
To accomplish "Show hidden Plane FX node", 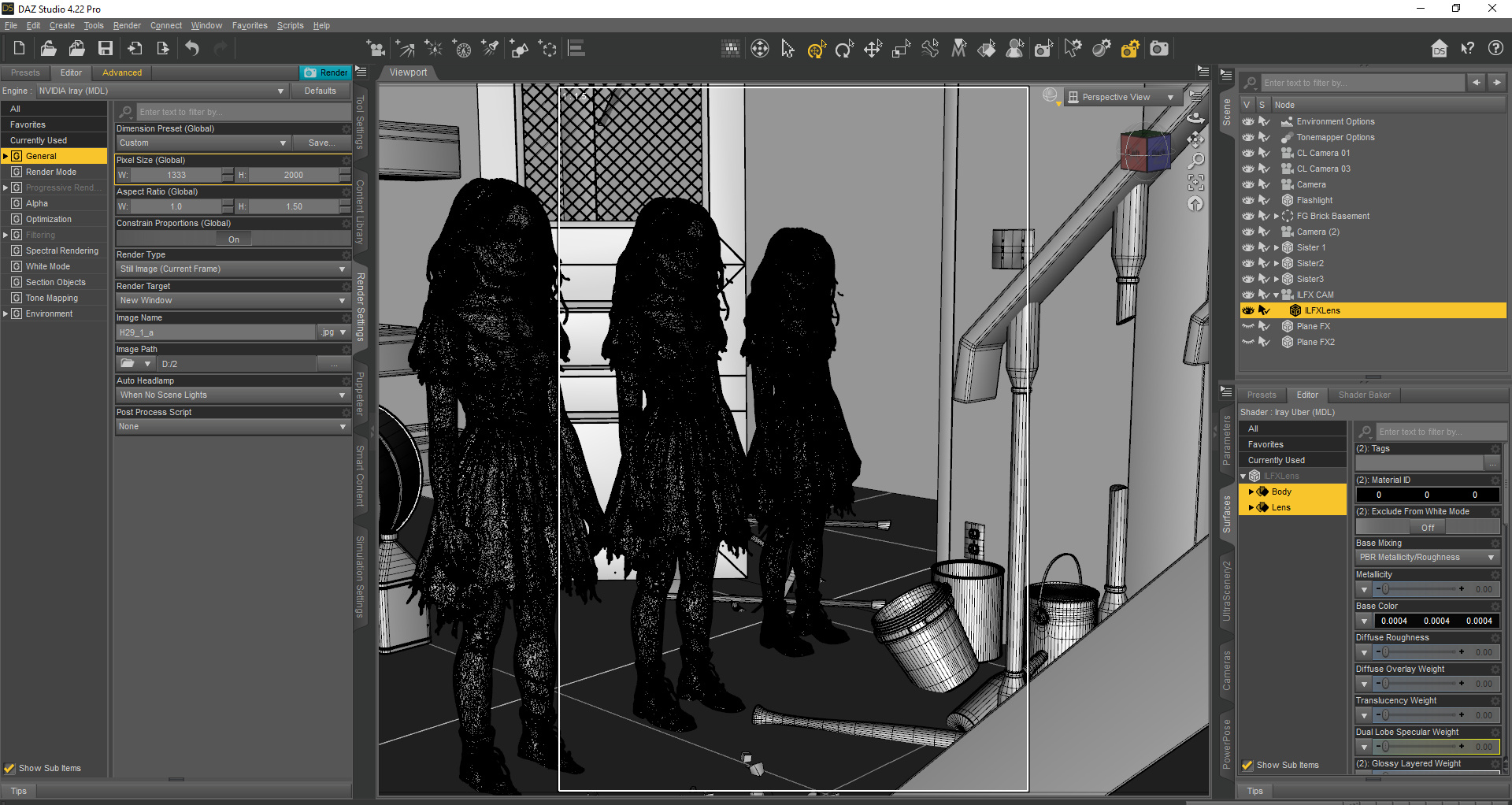I will coord(1248,326).
